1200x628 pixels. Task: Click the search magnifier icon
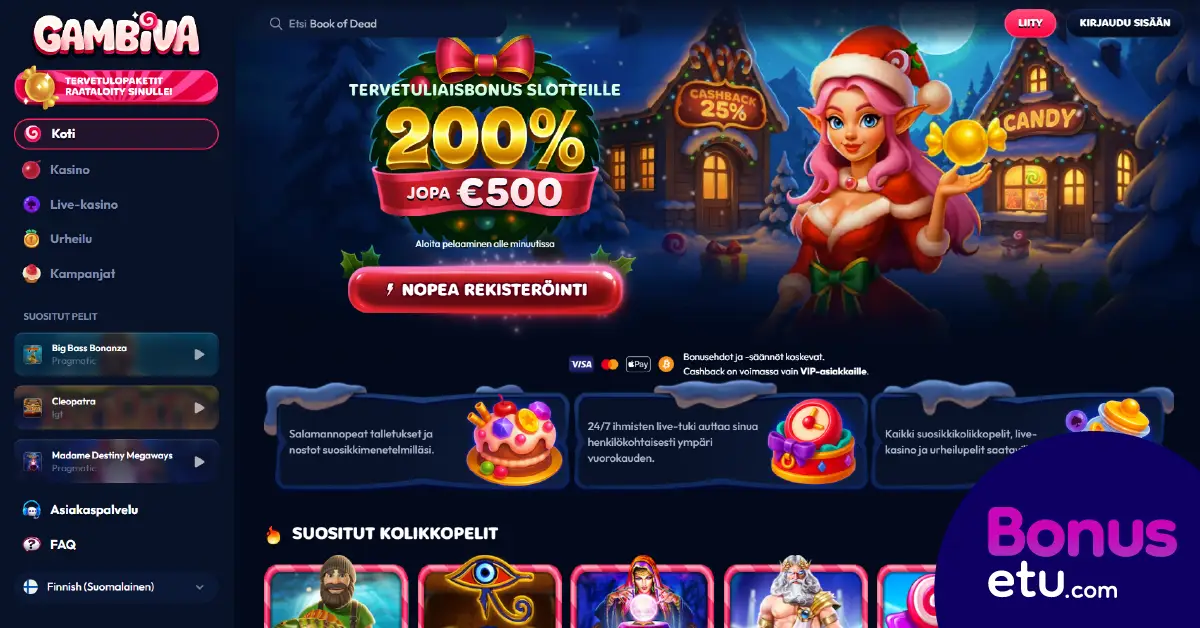coord(276,23)
